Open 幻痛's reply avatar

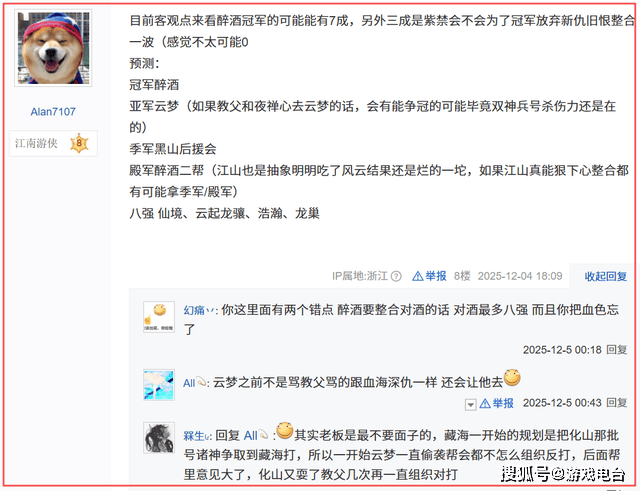coord(159,317)
